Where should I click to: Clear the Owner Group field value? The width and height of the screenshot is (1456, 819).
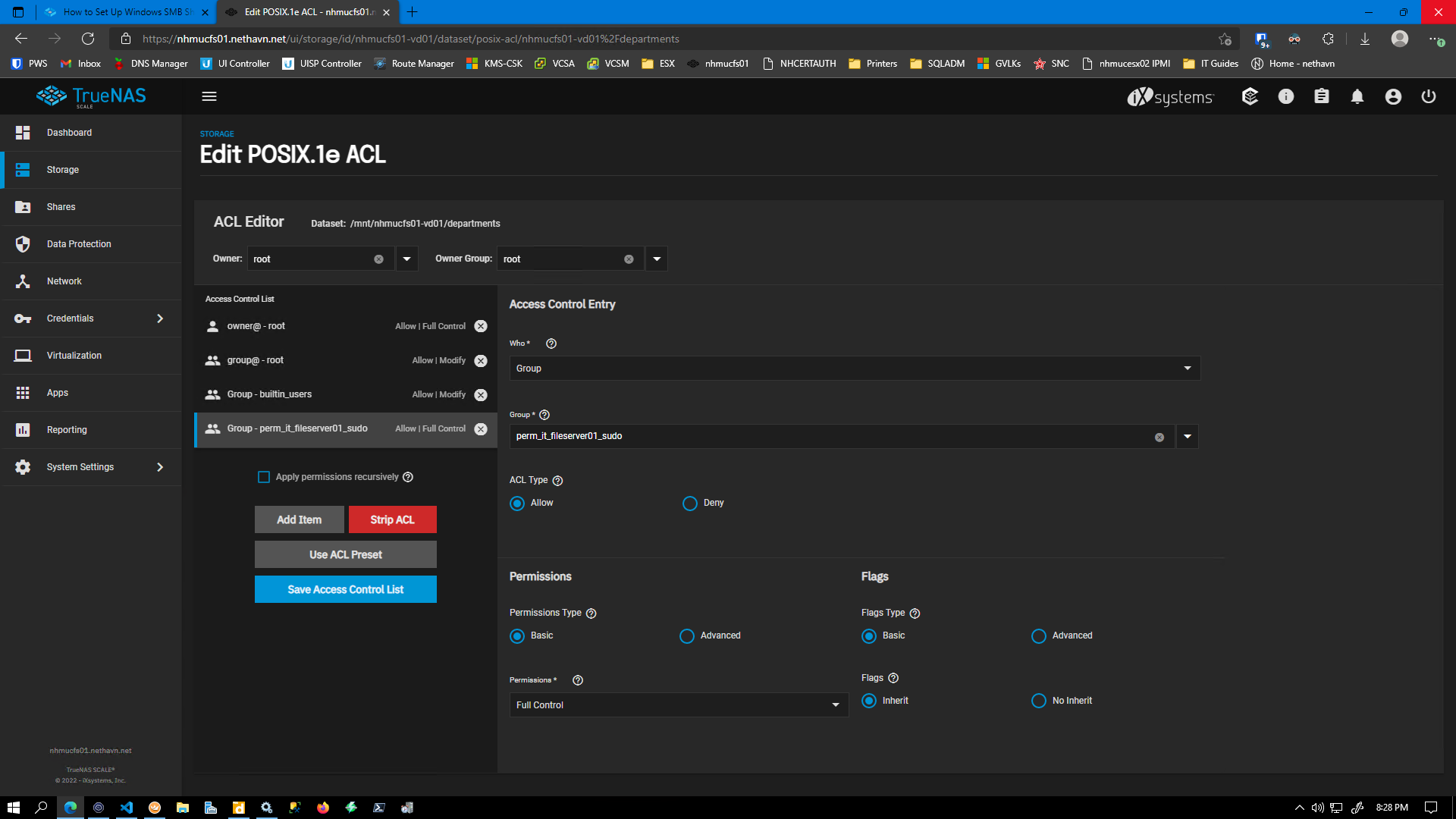click(x=629, y=259)
